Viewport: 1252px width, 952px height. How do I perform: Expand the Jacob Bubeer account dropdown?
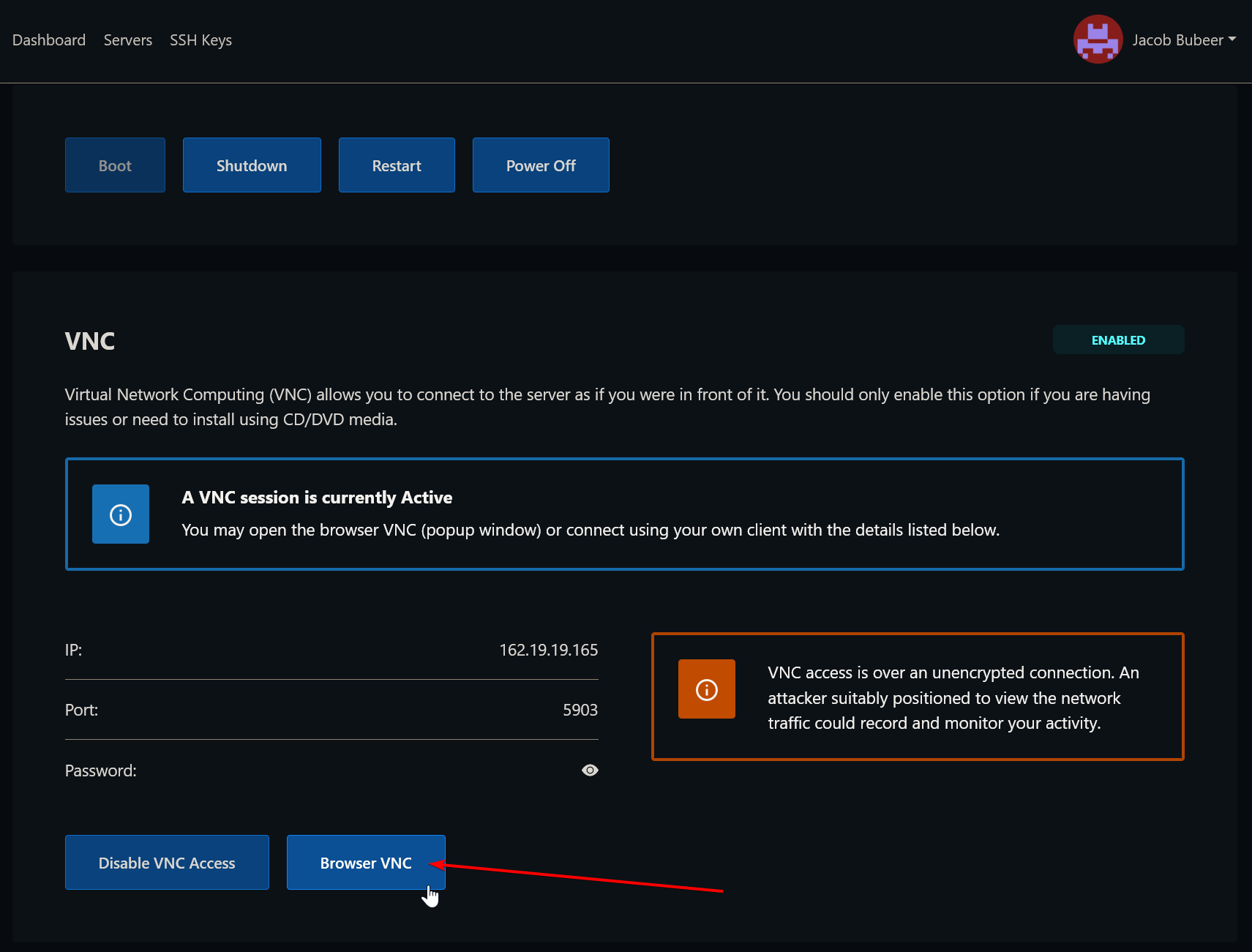[1183, 40]
